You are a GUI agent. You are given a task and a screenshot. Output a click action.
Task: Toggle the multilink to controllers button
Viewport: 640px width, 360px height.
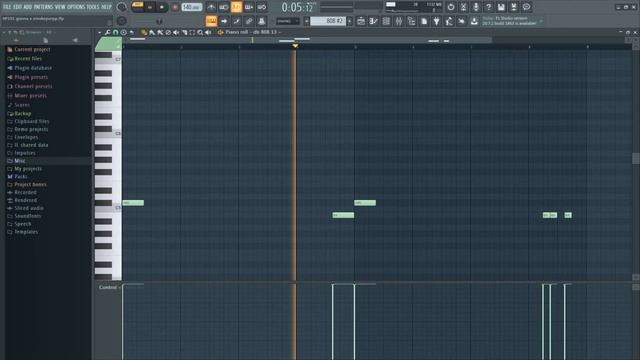tap(249, 21)
